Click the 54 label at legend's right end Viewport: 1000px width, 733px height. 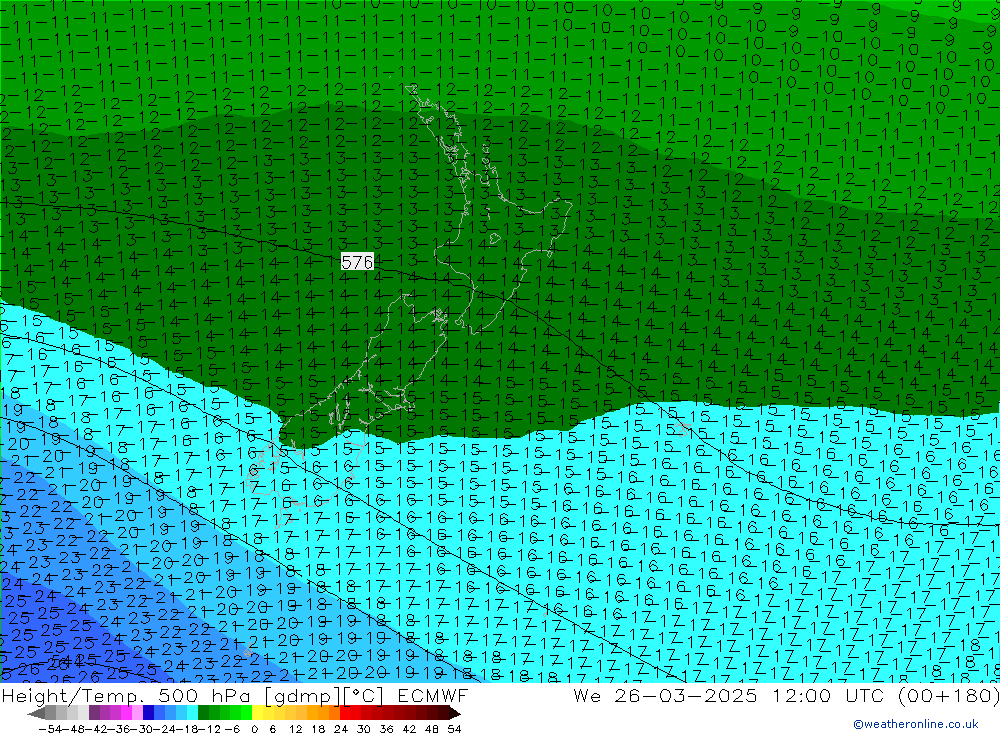[x=454, y=727]
